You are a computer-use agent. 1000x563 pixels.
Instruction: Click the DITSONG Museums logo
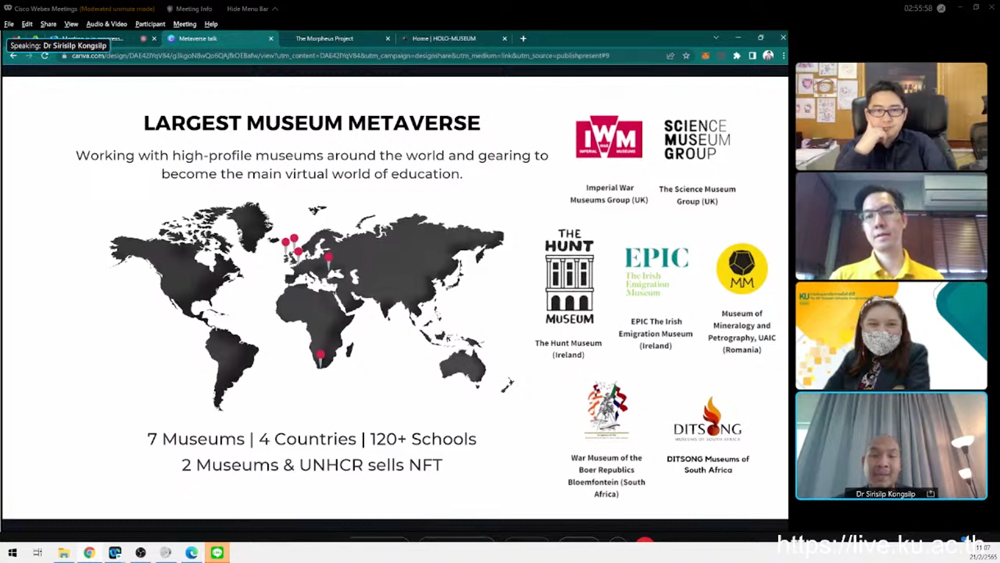(707, 420)
